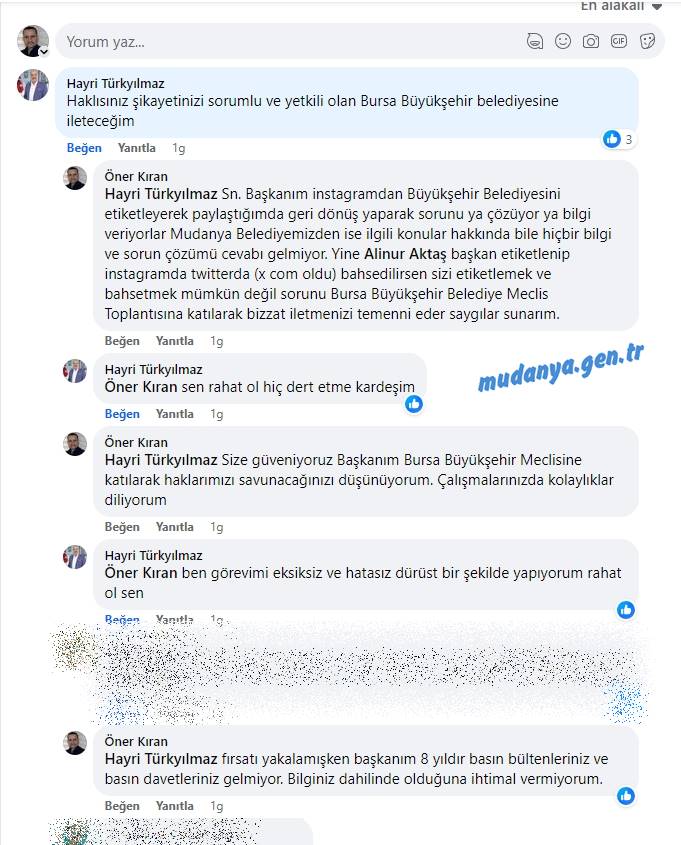Open profile switcher arrow on your avatar

(x=44, y=52)
